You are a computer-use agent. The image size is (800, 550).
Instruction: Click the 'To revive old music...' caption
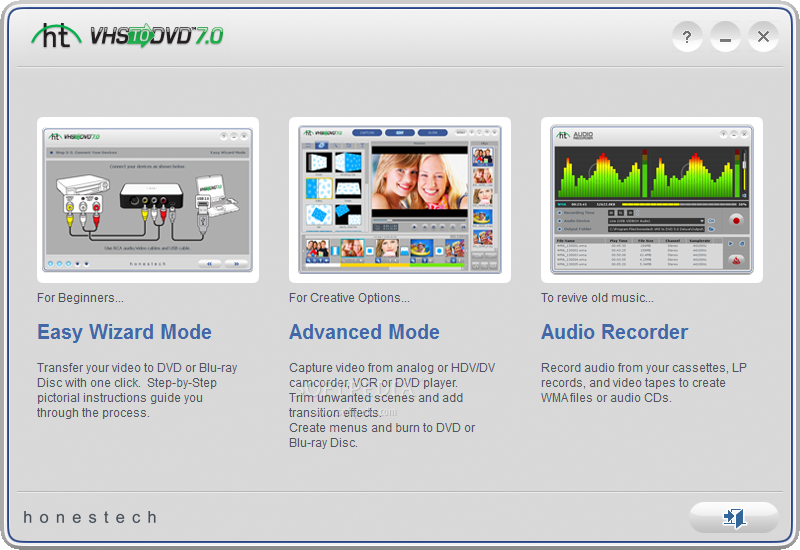597,298
